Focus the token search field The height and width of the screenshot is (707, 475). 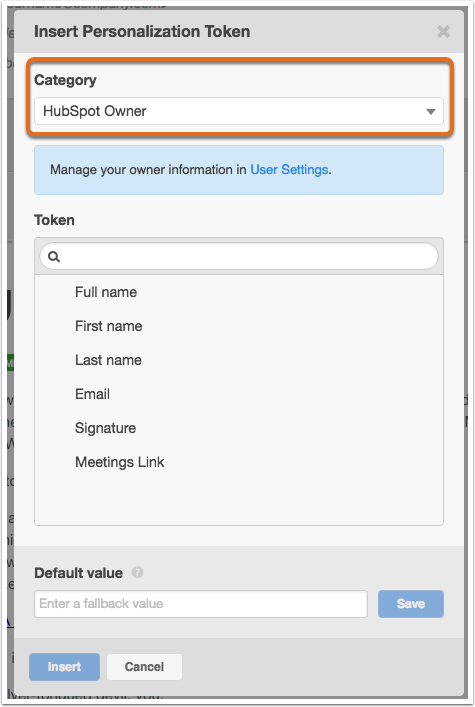click(239, 256)
